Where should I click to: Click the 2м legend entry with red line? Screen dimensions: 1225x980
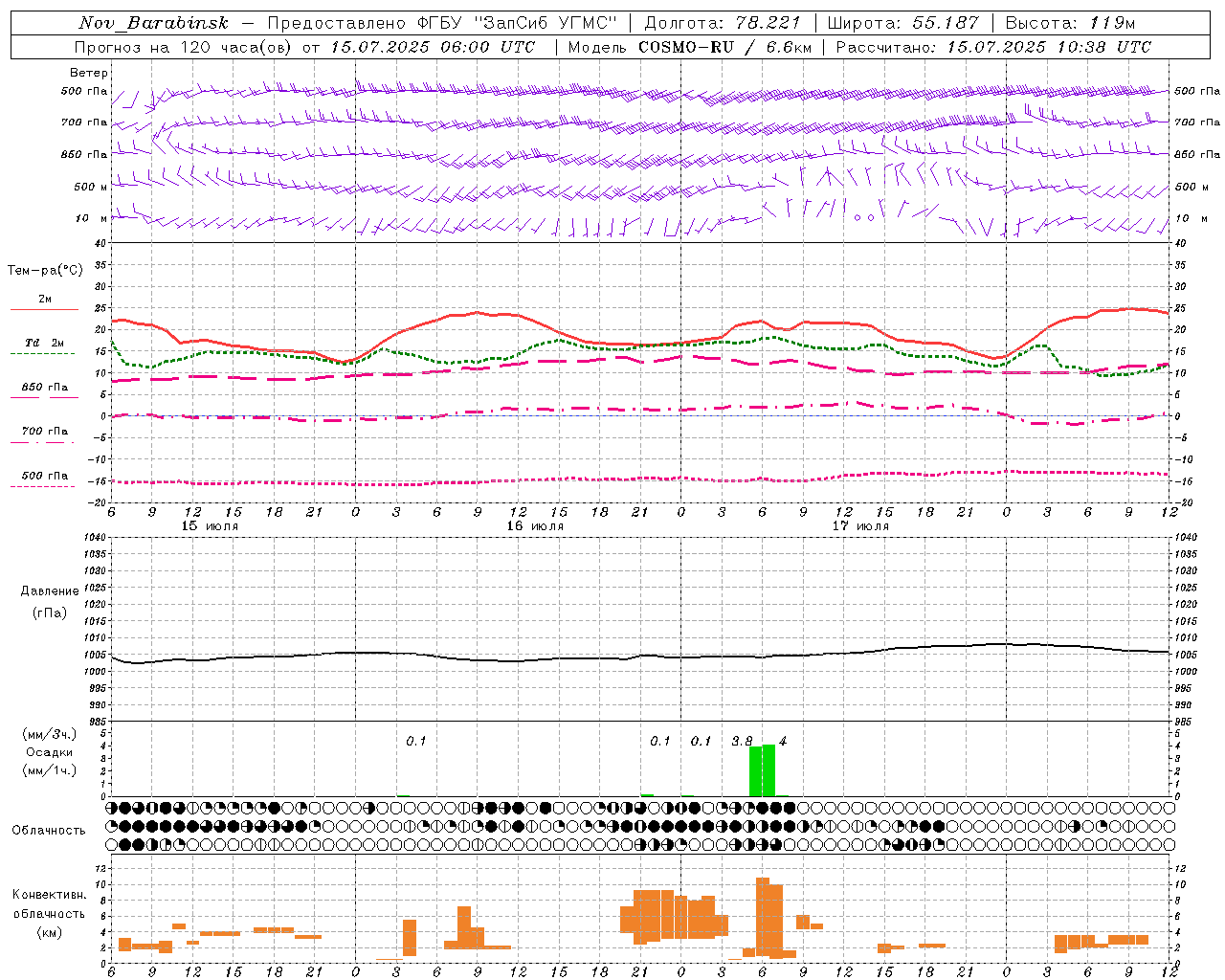44,303
